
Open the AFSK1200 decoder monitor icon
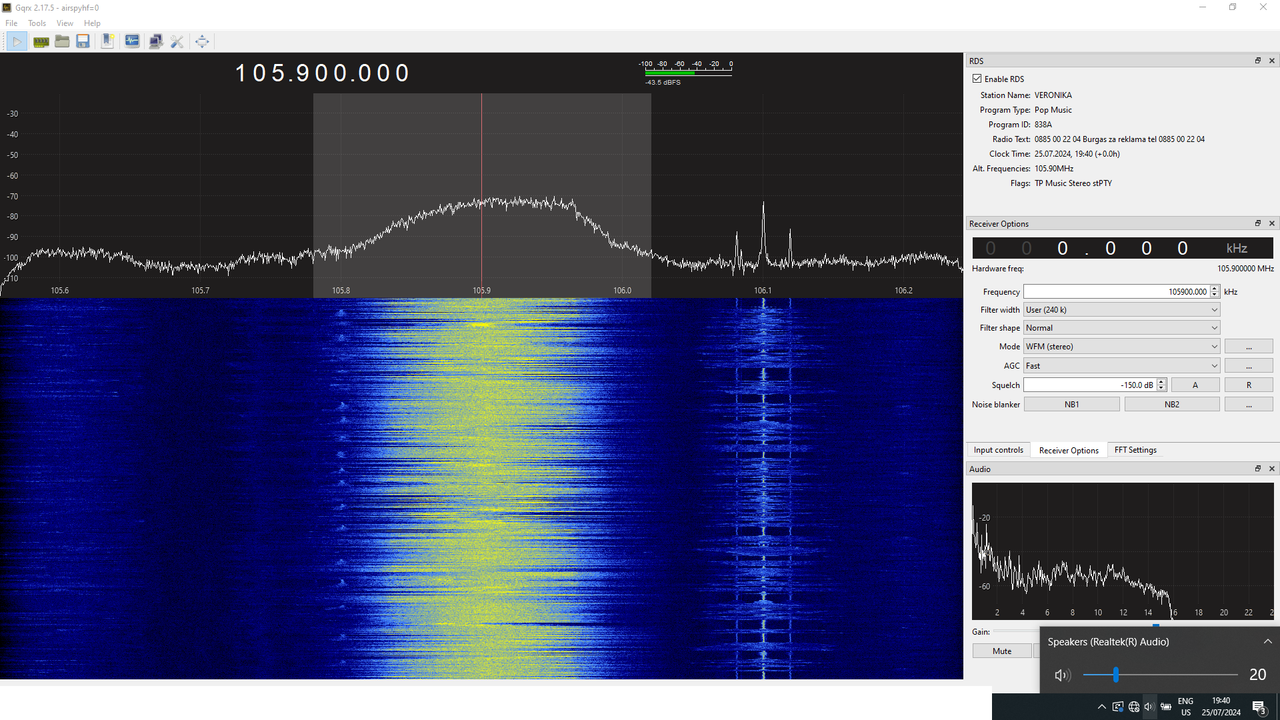point(132,41)
